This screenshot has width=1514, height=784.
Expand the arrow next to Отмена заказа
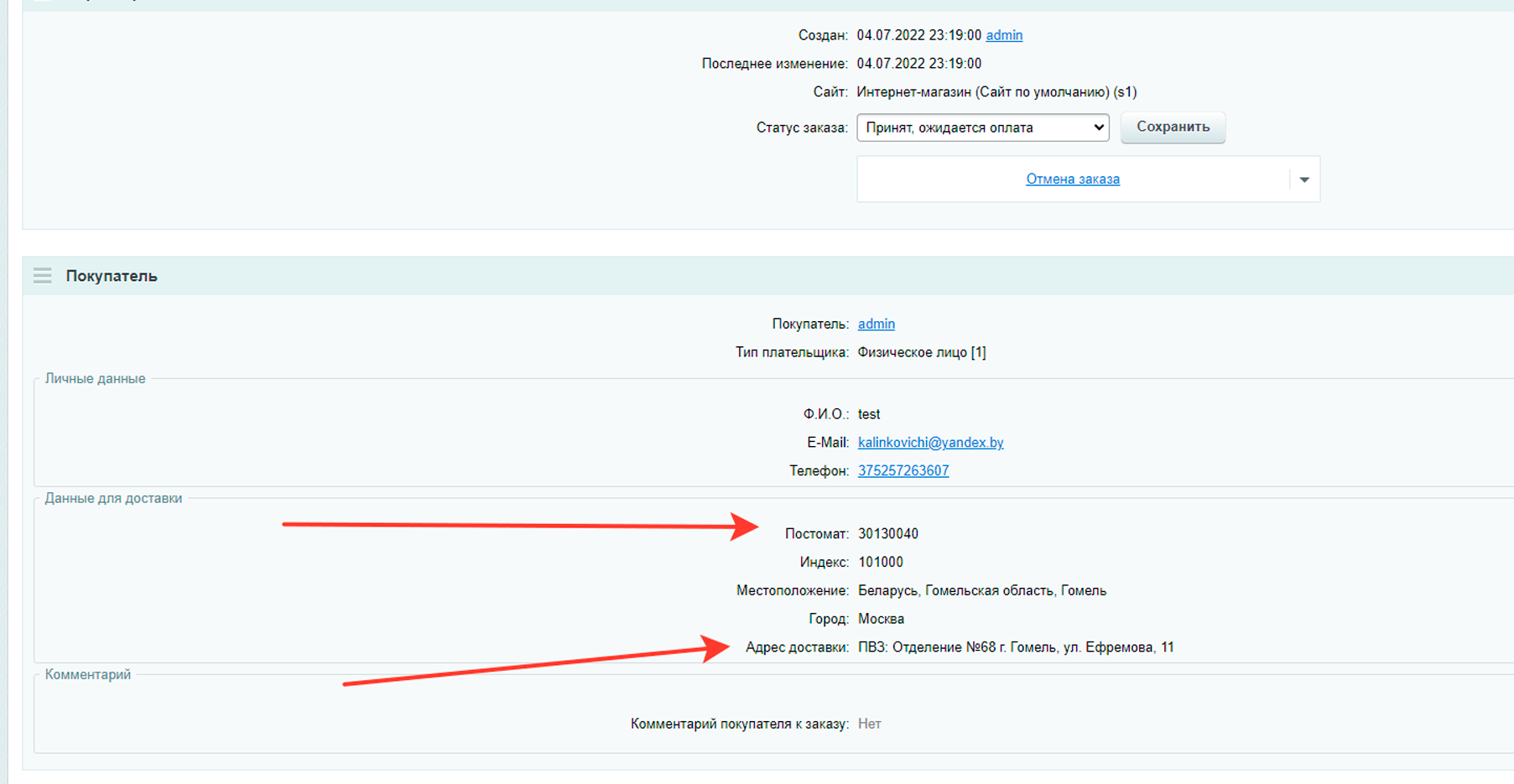pos(1304,179)
